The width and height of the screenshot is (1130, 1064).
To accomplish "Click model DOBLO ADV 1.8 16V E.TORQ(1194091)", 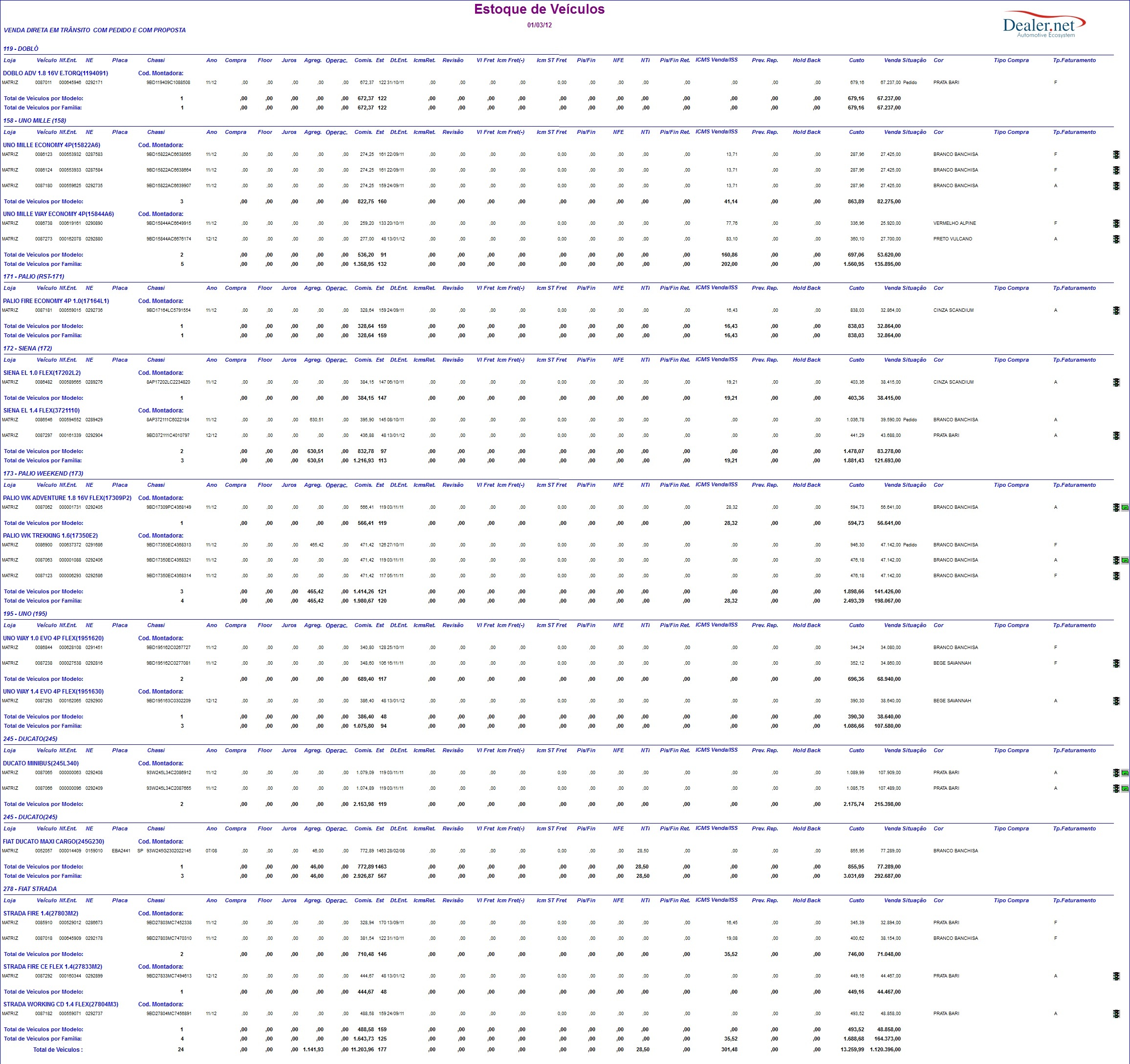I will pyautogui.click(x=55, y=73).
